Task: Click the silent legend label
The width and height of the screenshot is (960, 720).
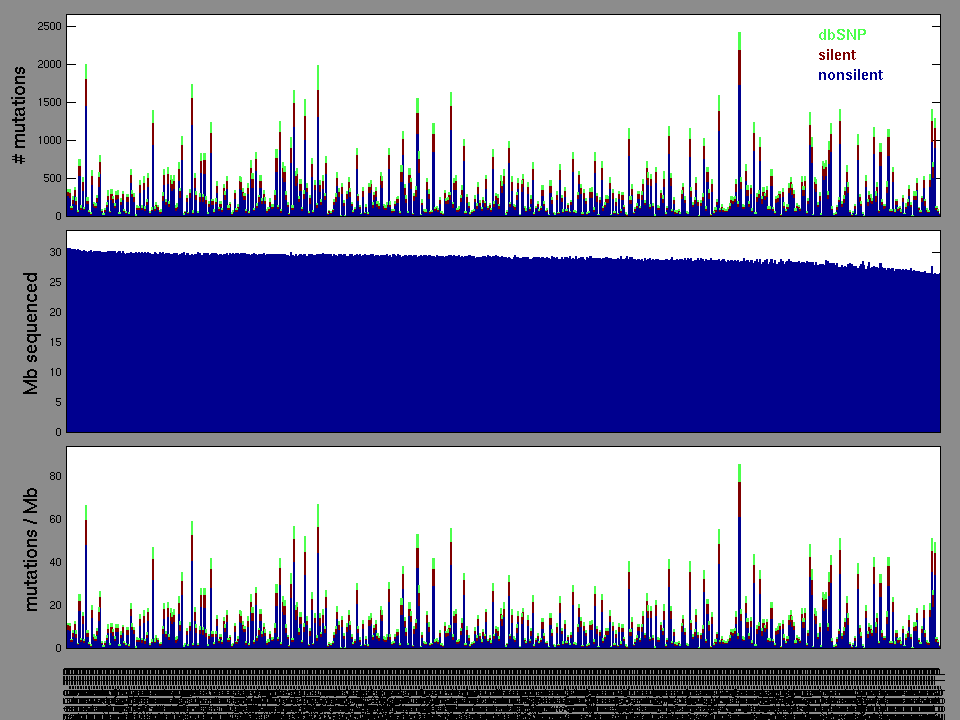Action: (836, 55)
